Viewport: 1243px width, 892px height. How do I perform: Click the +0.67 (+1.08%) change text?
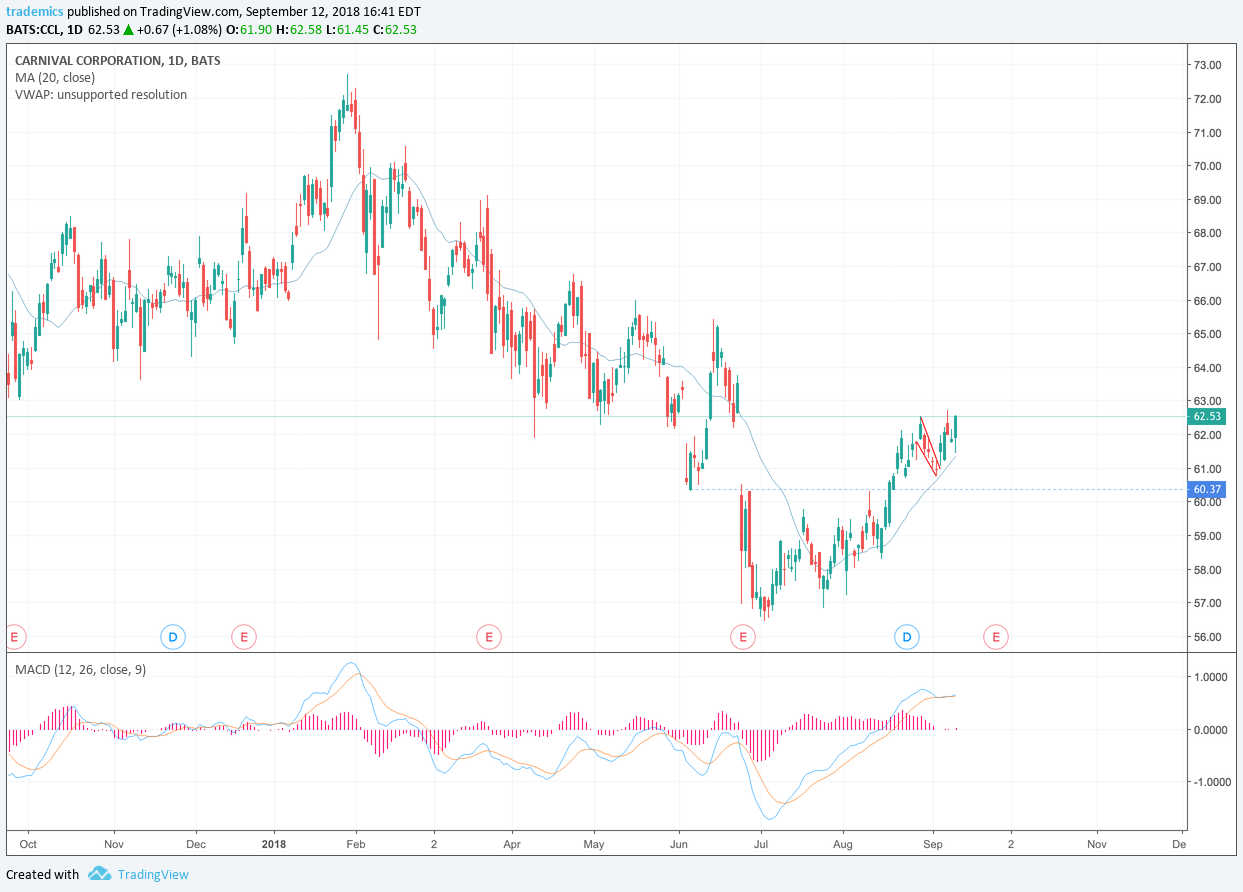pyautogui.click(x=181, y=29)
